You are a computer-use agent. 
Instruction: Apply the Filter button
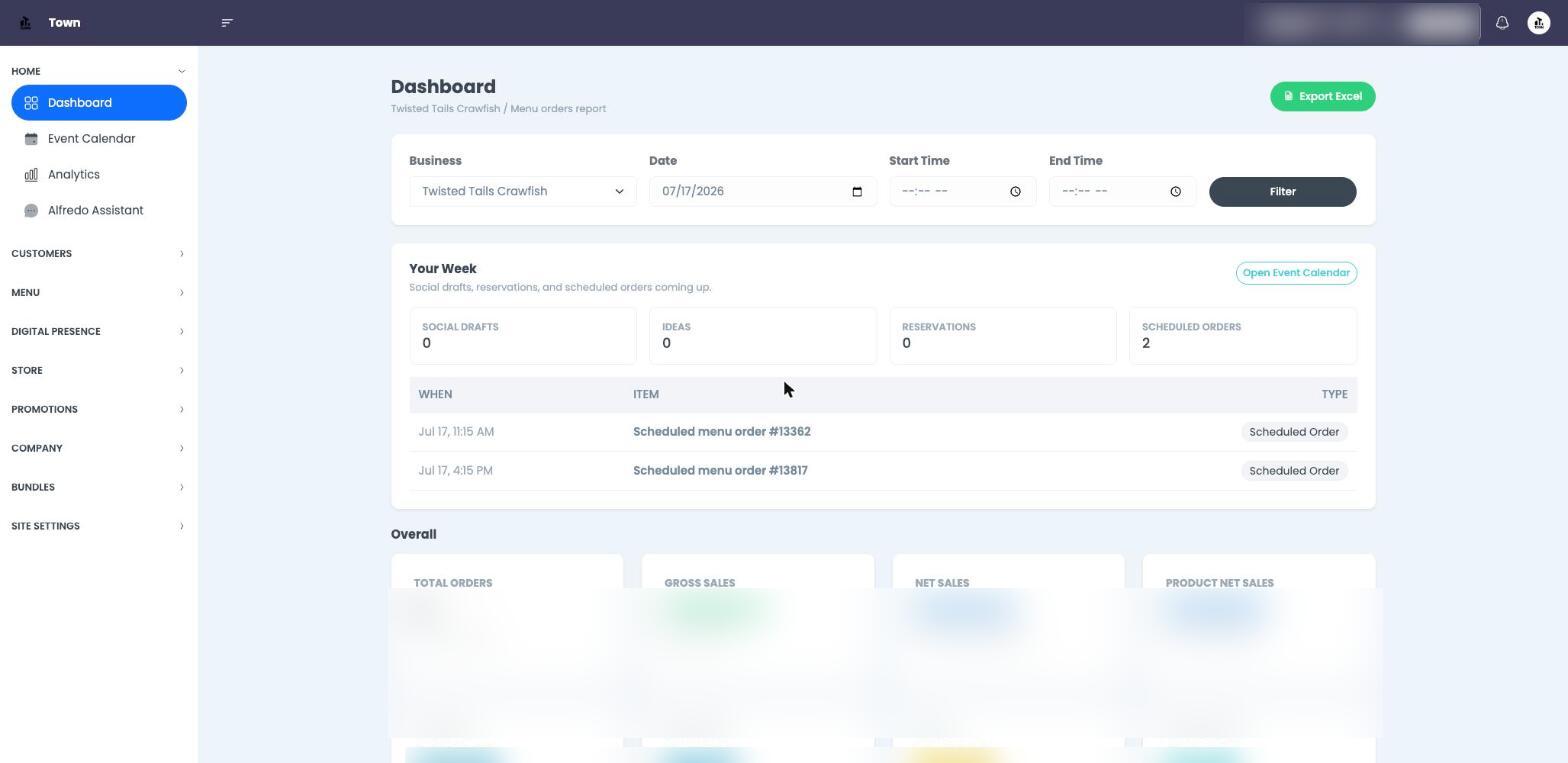pos(1282,192)
